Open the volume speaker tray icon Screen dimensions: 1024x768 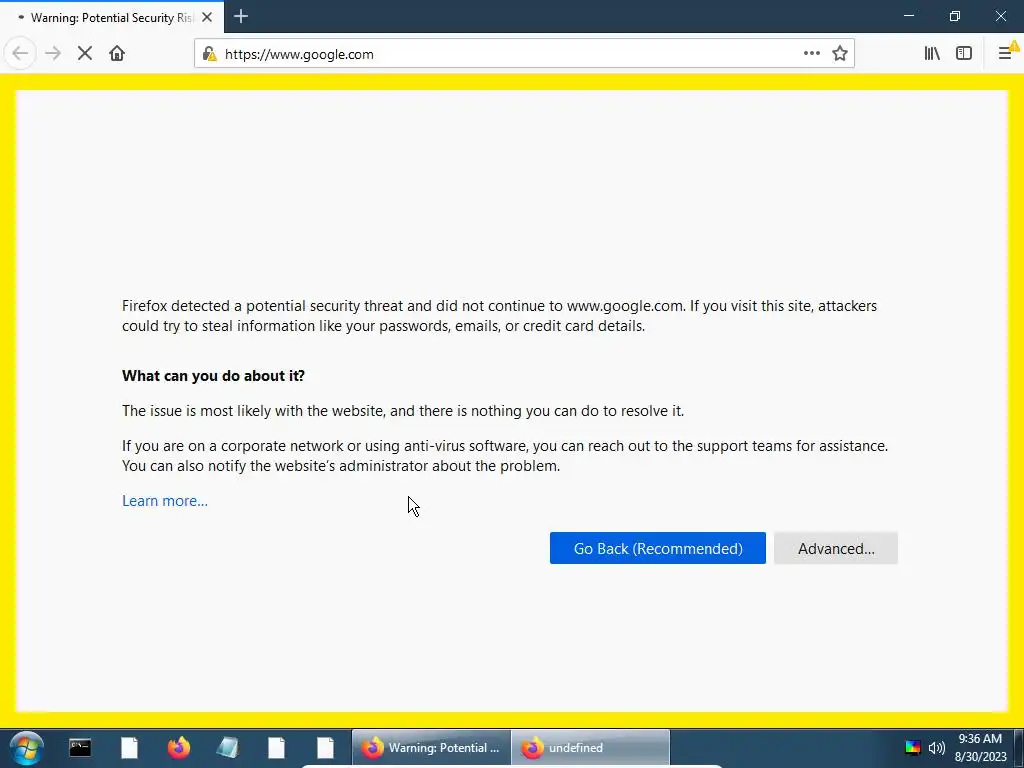pos(936,748)
